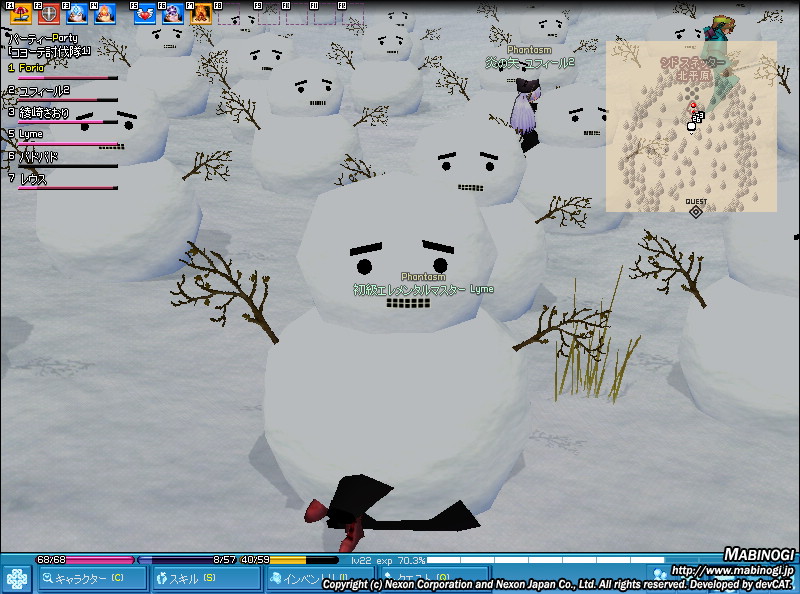Activate the F1 rest skill with the parasol icon
The image size is (800, 594).
point(20,14)
